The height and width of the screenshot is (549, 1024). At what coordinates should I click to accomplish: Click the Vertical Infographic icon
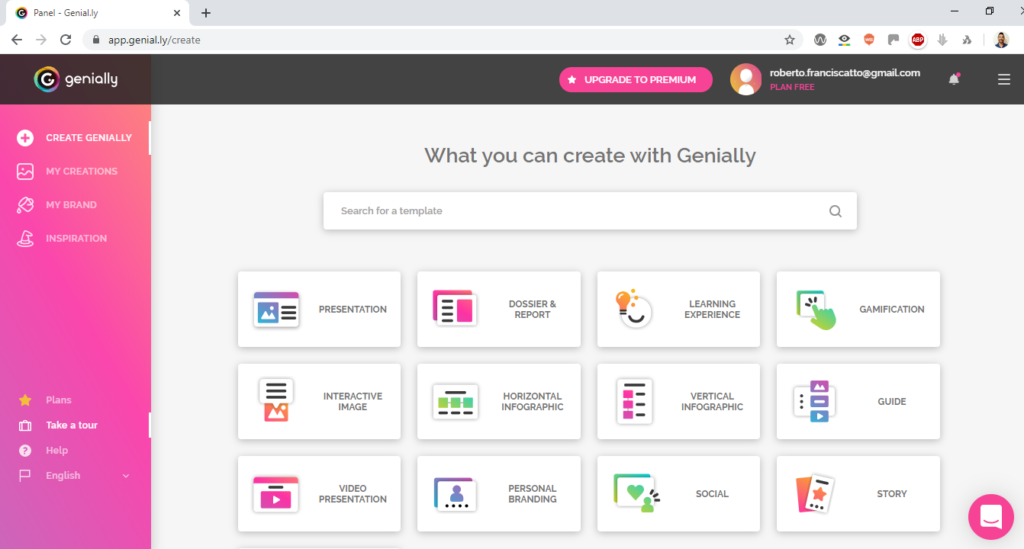pos(634,401)
